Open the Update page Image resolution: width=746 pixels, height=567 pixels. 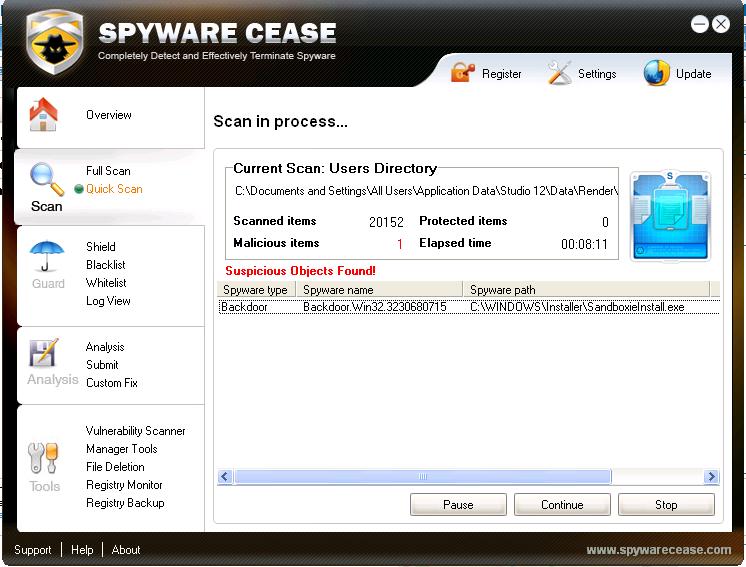click(x=693, y=74)
